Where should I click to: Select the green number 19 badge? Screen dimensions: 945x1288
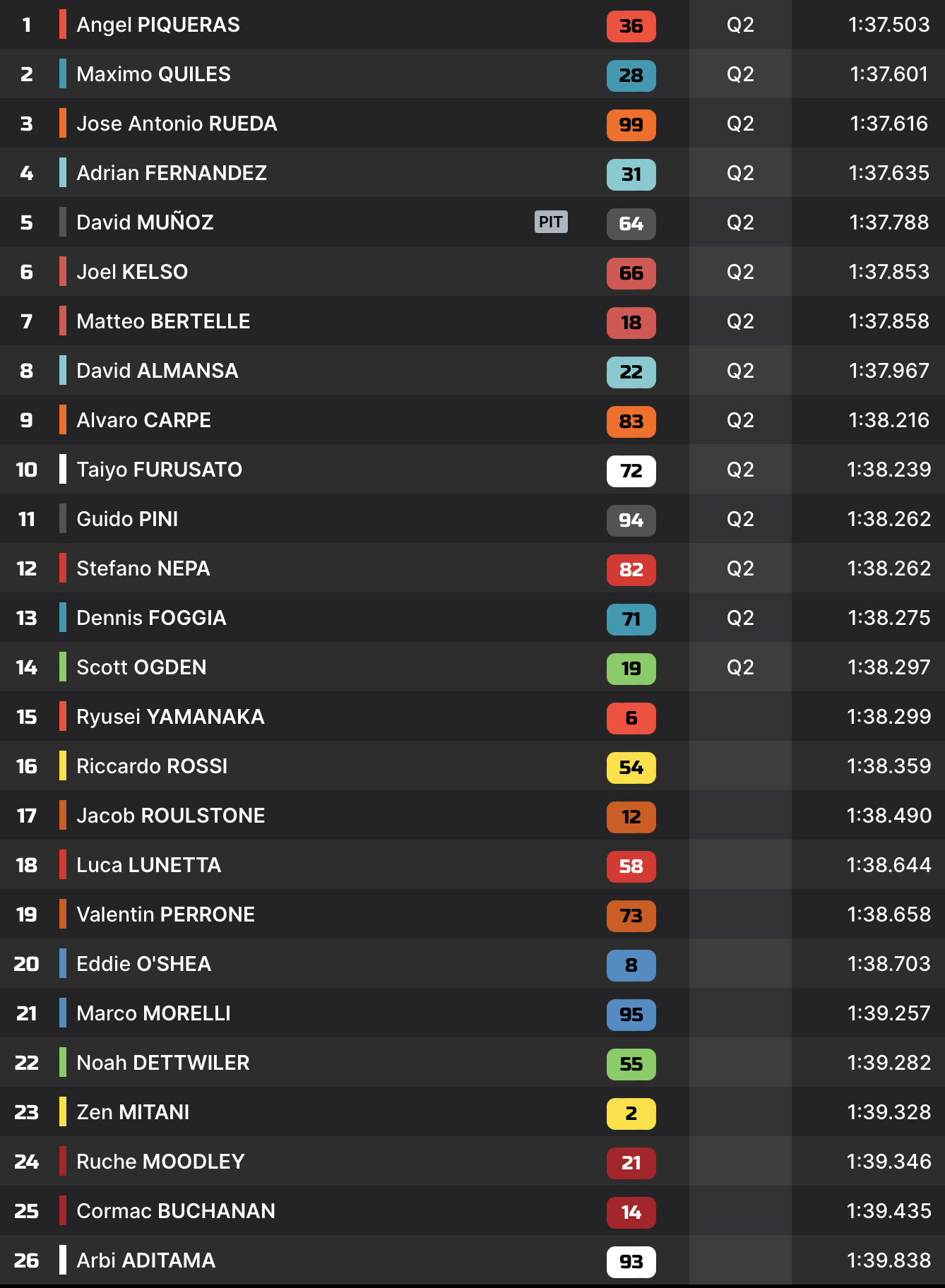click(x=631, y=669)
